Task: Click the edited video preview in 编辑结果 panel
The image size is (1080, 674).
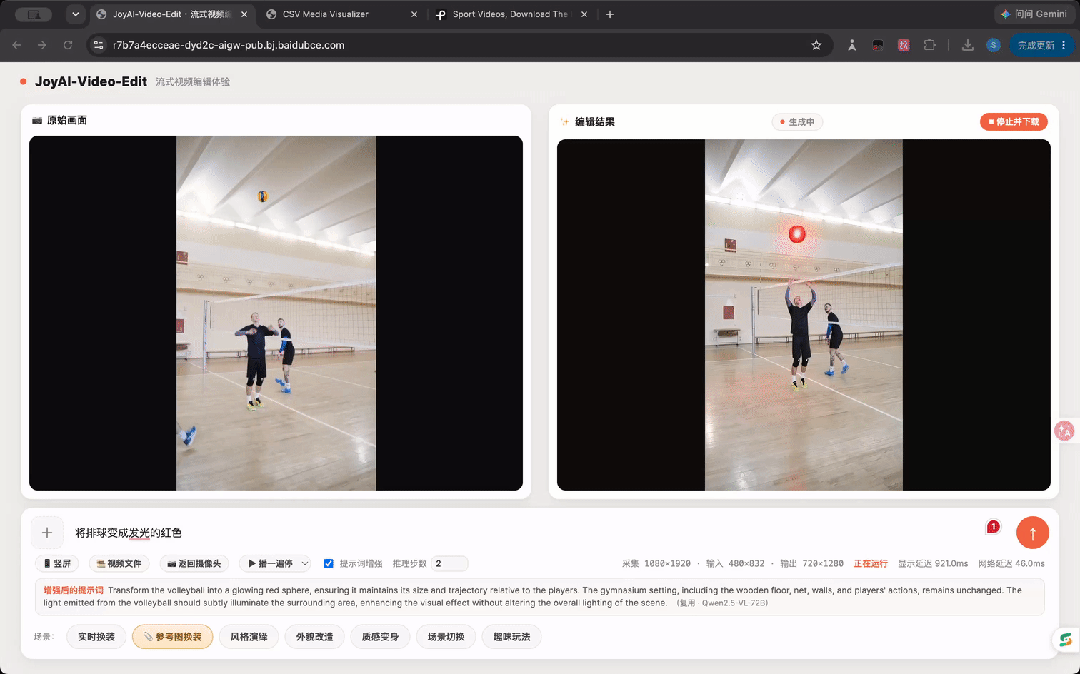Action: (x=804, y=315)
